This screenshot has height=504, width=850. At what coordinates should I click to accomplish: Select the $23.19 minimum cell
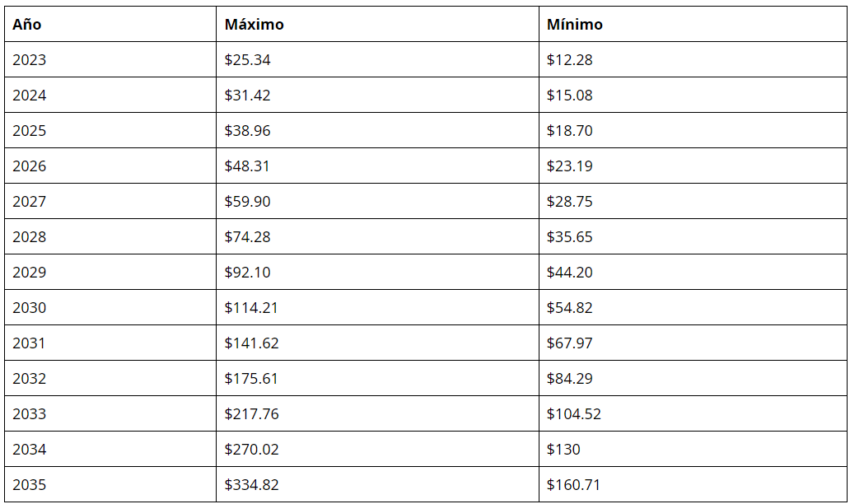[x=693, y=166]
